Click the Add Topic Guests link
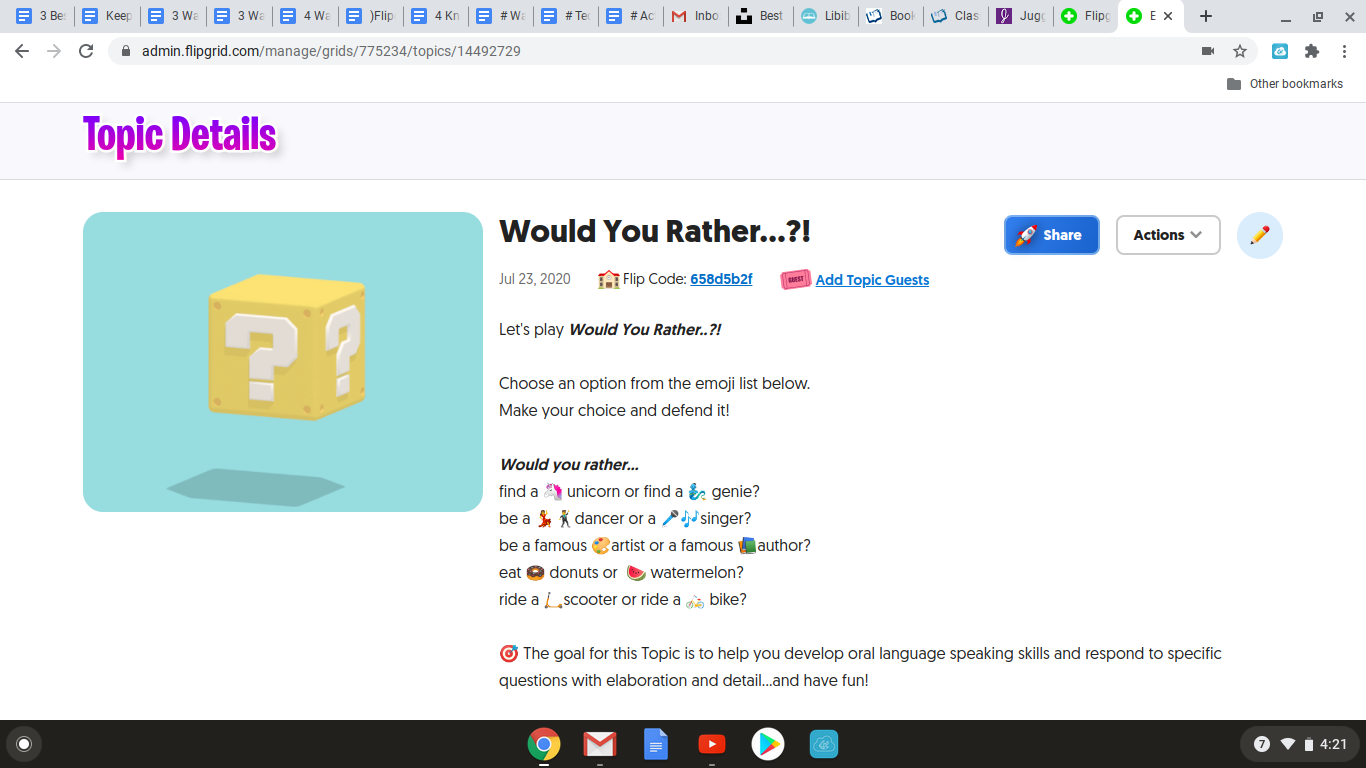Viewport: 1366px width, 768px height. click(x=872, y=280)
